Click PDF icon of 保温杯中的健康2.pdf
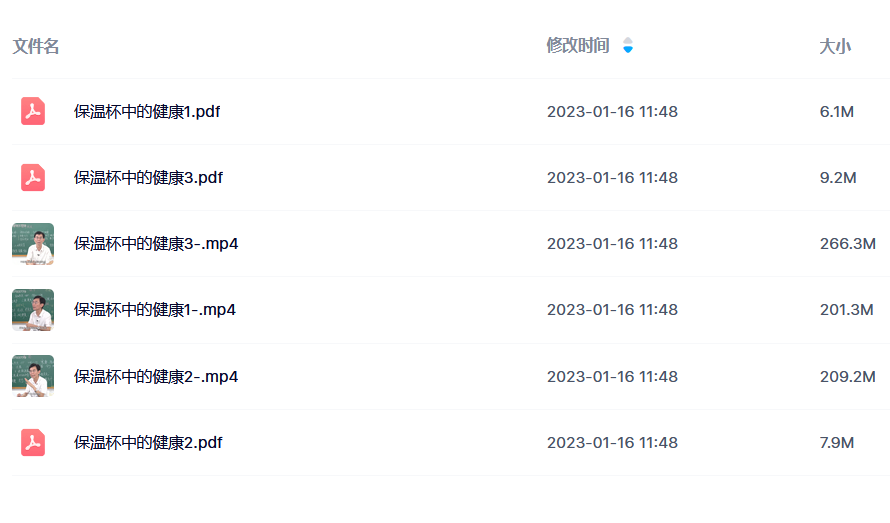 pos(33,442)
